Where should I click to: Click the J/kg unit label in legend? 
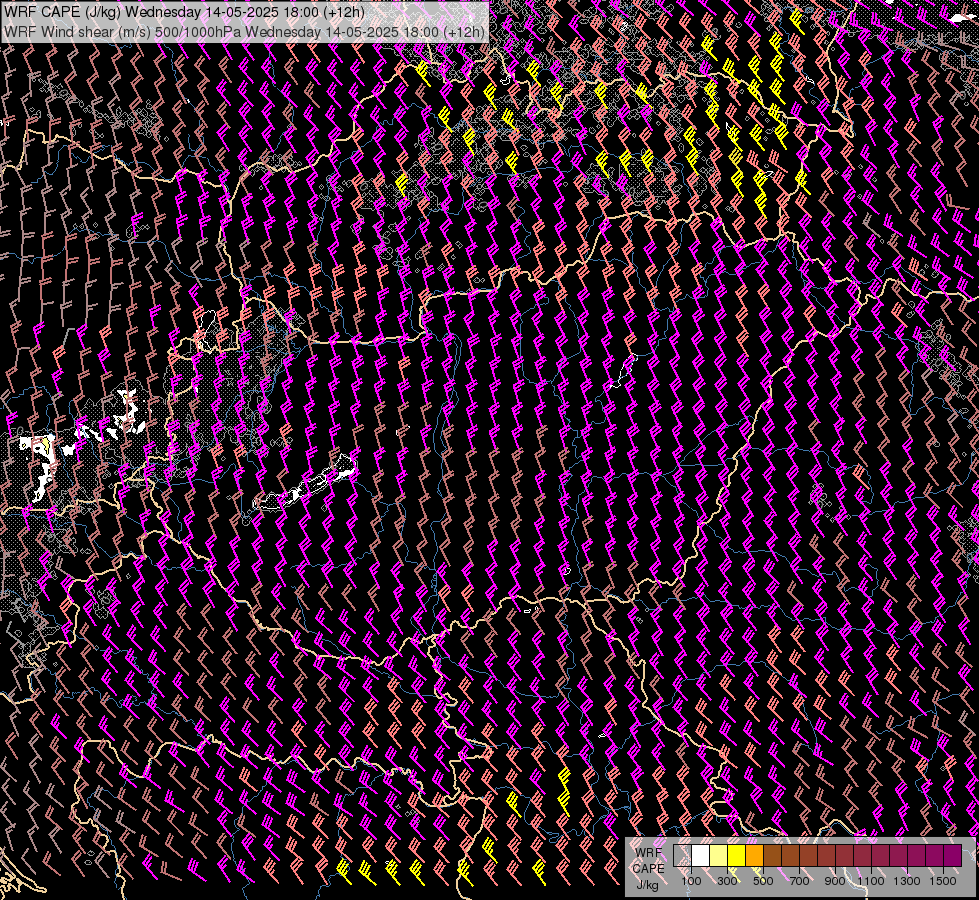(x=647, y=885)
